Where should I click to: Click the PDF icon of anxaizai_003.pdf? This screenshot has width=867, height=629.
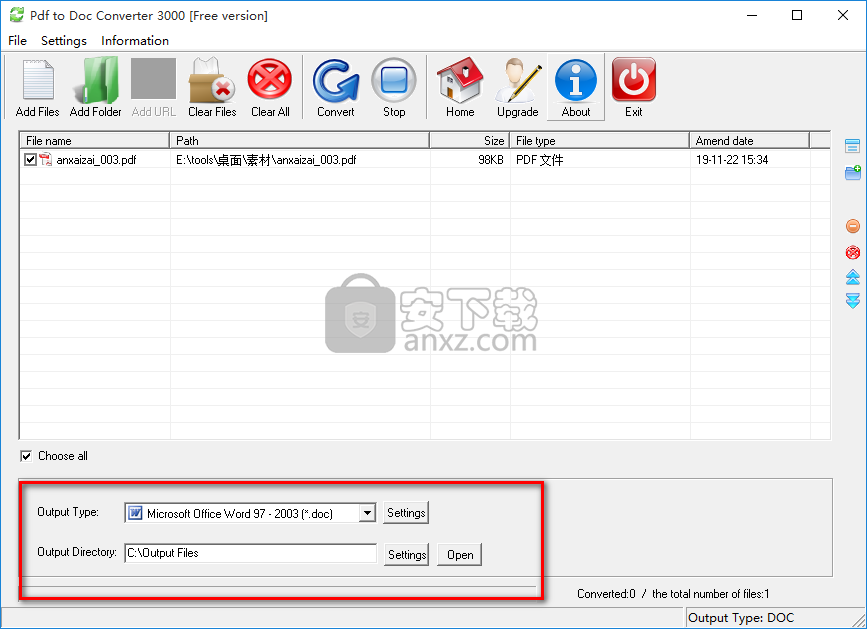pos(45,160)
